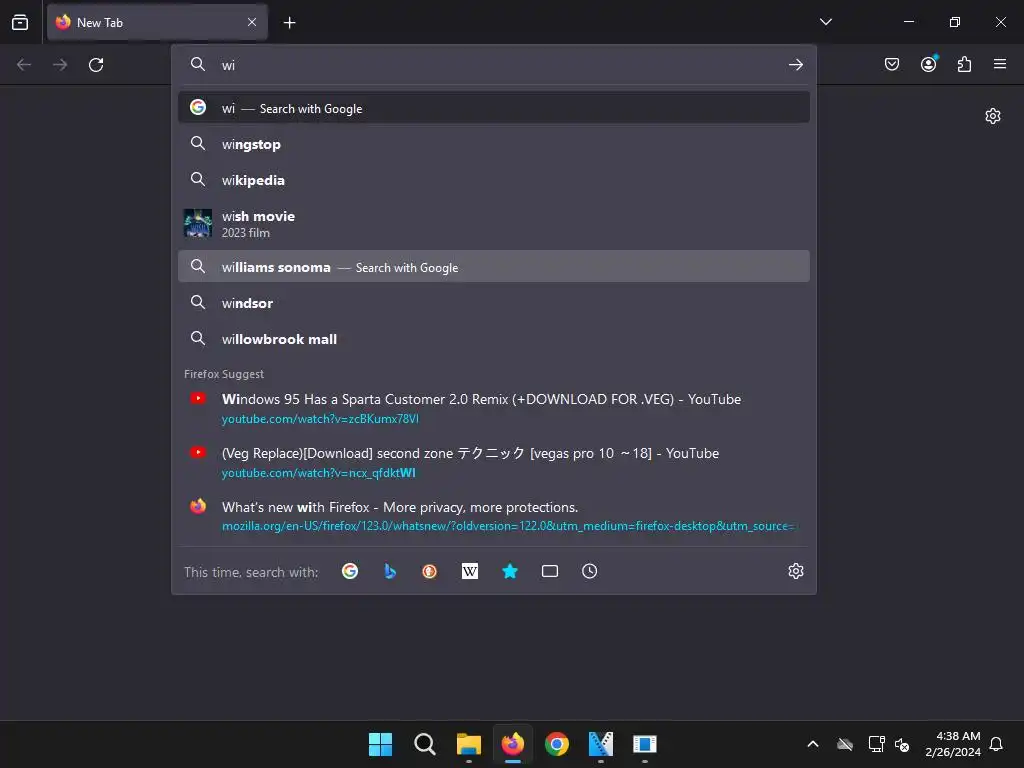Go forward one page
Viewport: 1024px width, 768px height.
(60, 65)
